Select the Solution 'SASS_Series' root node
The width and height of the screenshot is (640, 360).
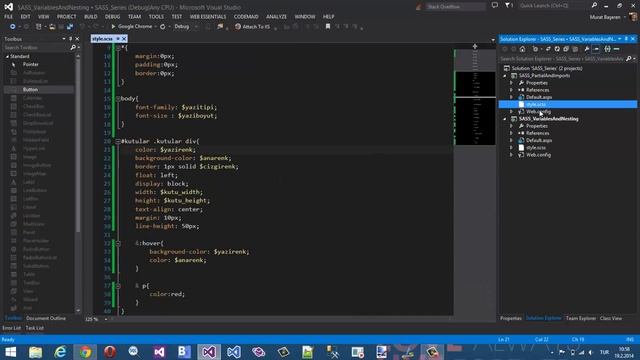click(x=547, y=69)
